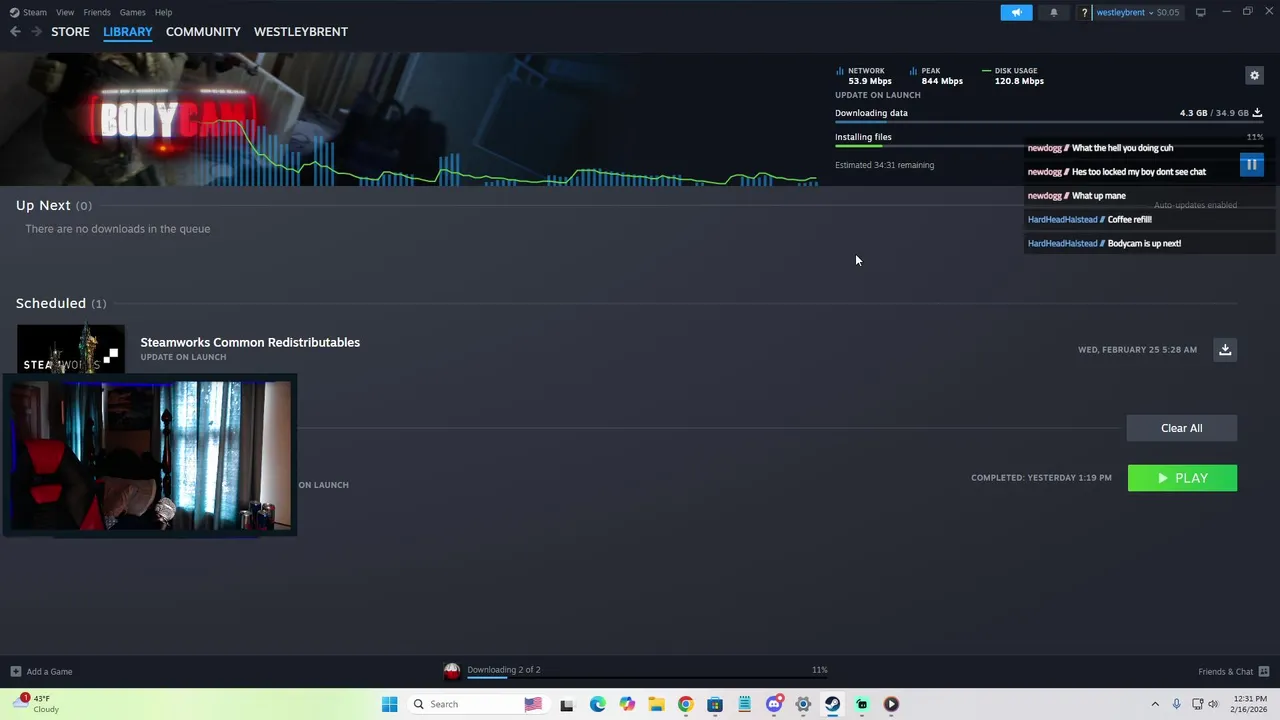
Task: Click the green PLAY button
Action: pos(1182,478)
